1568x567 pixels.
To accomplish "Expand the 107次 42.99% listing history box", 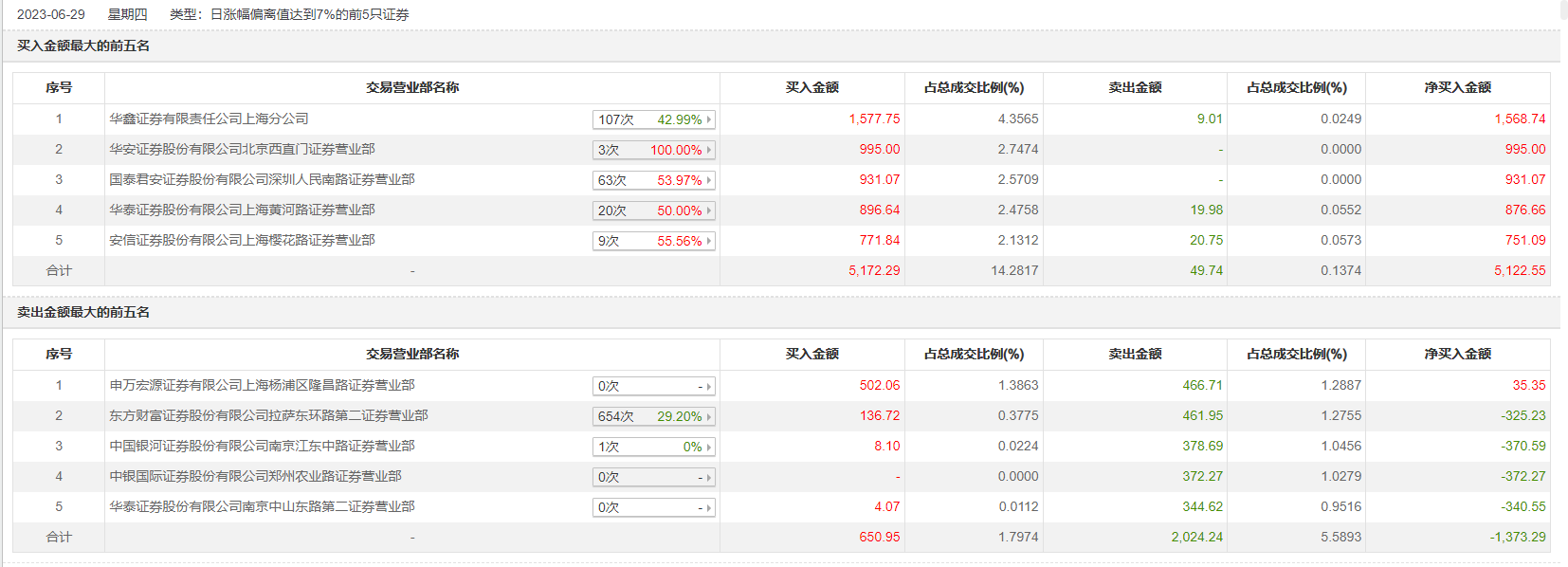I will (708, 119).
